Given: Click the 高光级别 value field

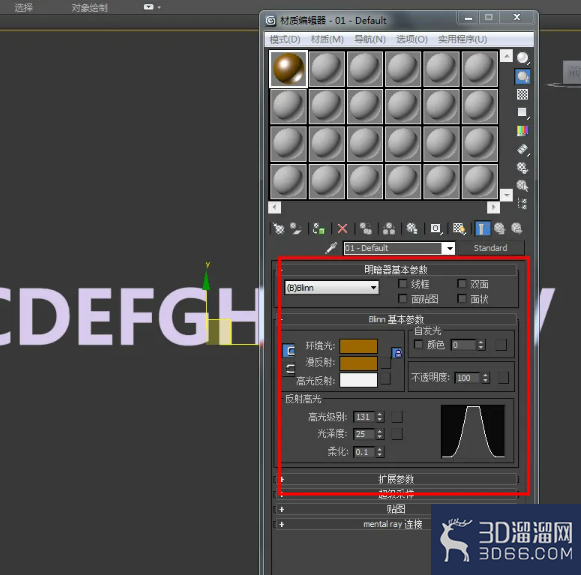Looking at the screenshot, I should pos(364,417).
